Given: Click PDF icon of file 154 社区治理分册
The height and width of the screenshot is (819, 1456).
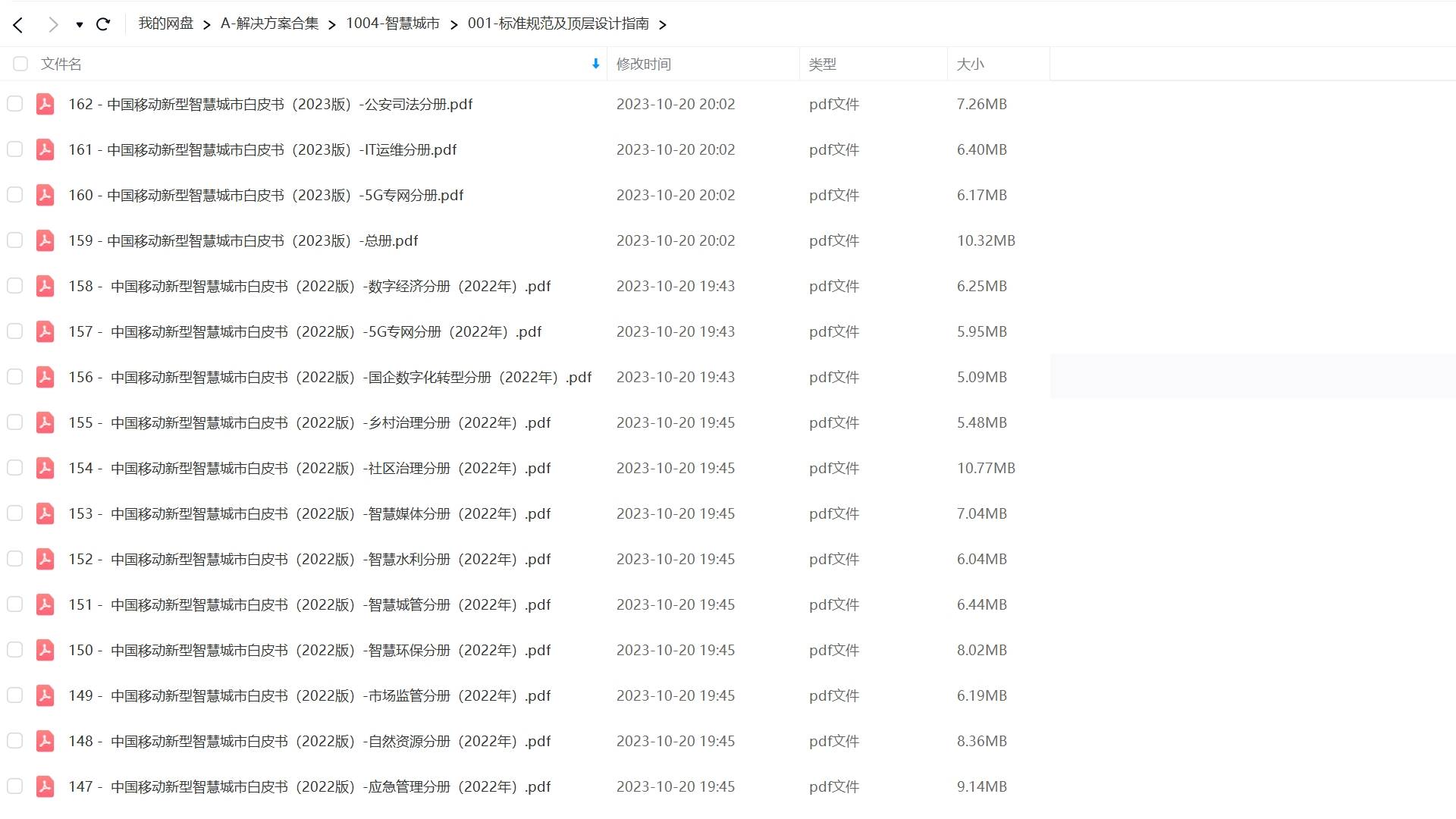Looking at the screenshot, I should click(45, 468).
